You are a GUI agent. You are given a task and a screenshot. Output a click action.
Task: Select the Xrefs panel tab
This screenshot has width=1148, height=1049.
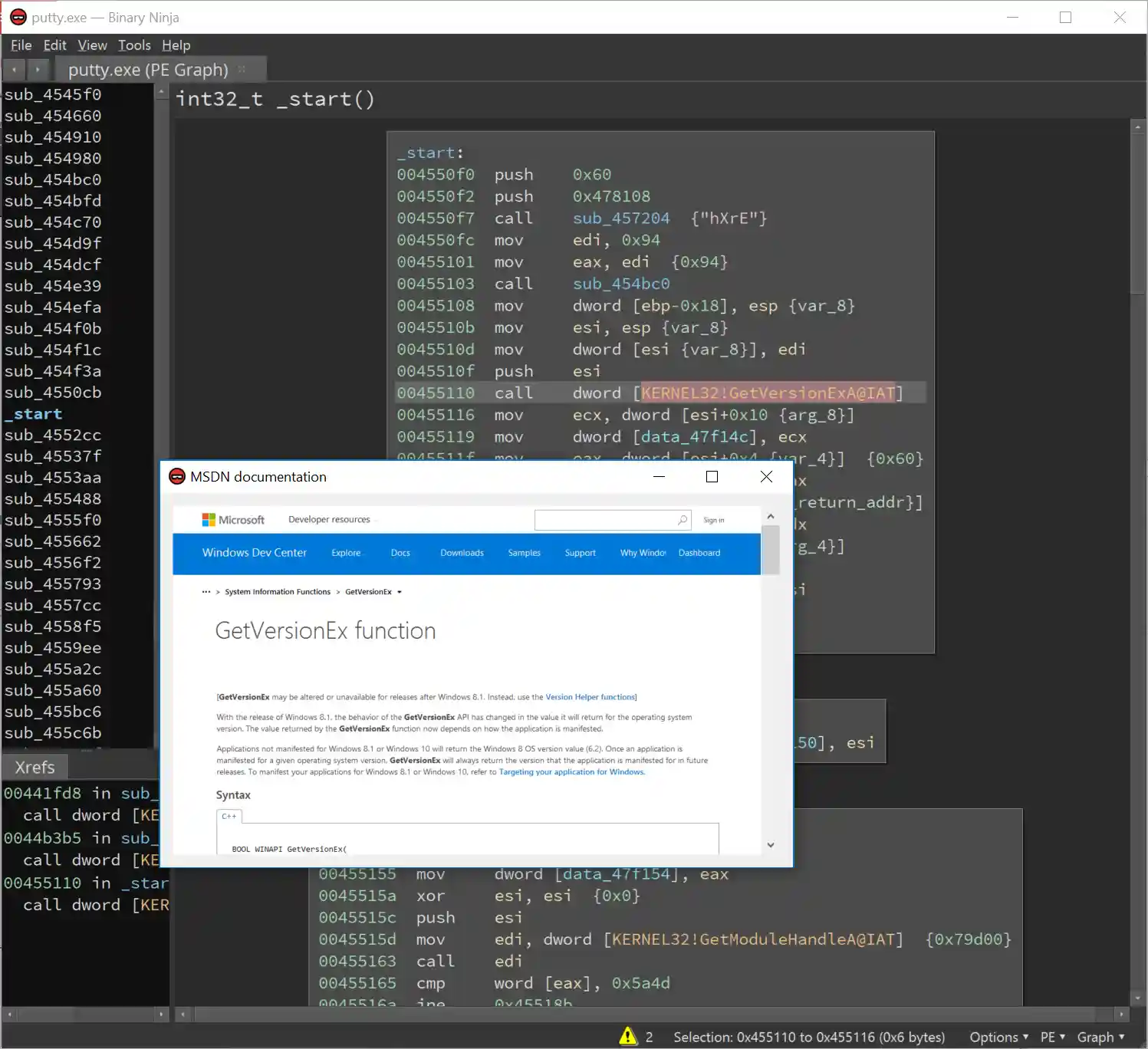tap(35, 767)
